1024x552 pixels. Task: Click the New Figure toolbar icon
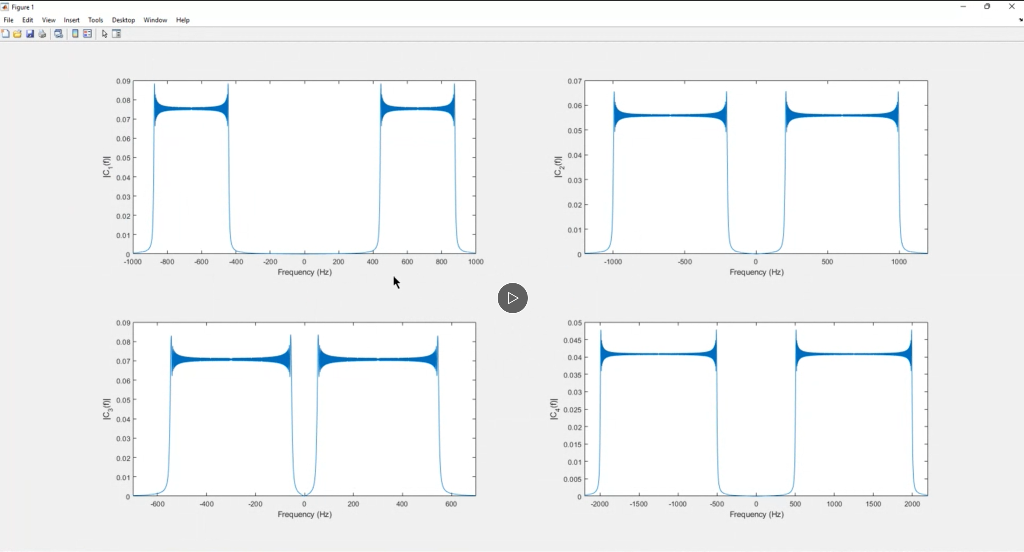click(5, 34)
